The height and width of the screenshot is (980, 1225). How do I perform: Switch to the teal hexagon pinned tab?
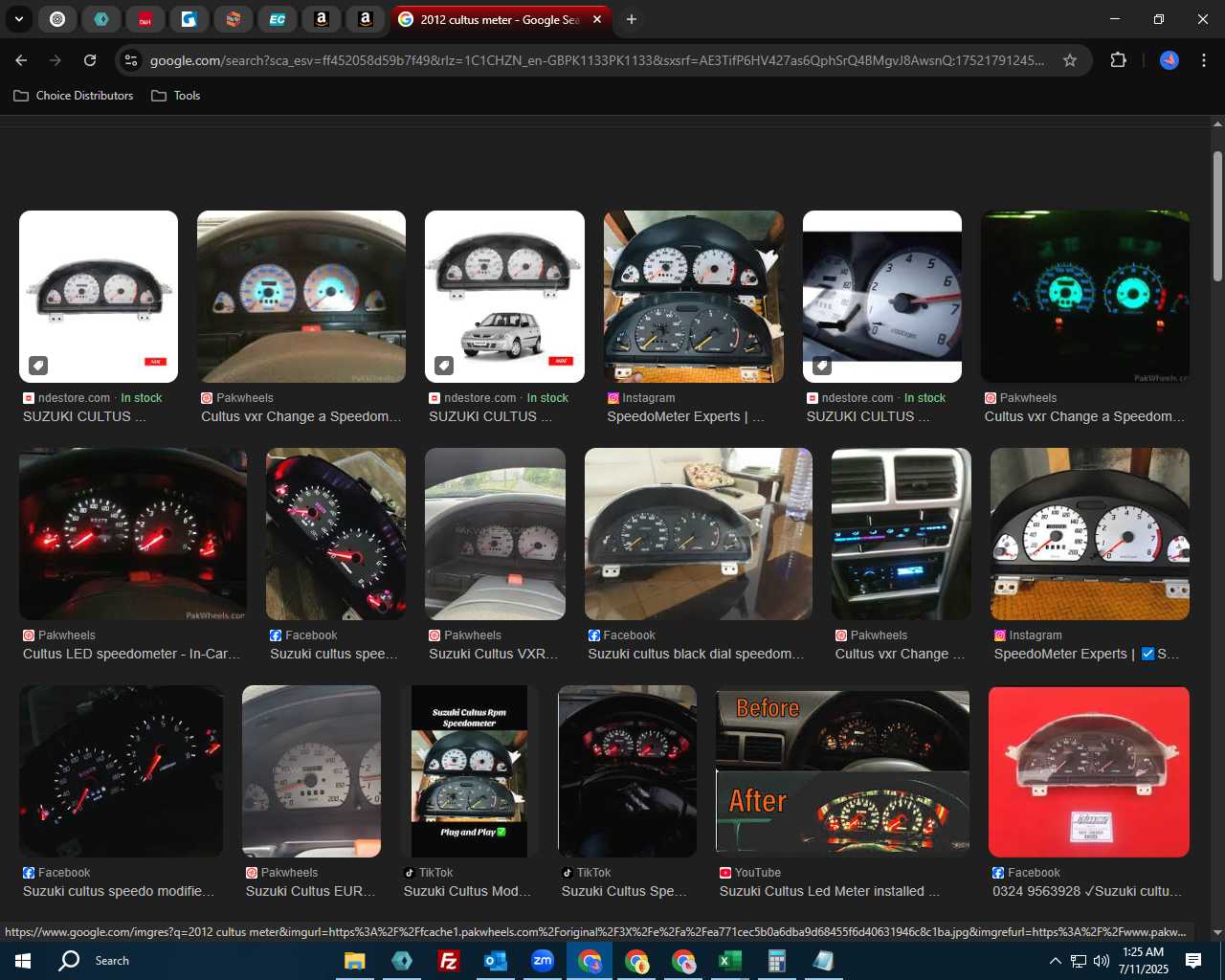click(101, 19)
